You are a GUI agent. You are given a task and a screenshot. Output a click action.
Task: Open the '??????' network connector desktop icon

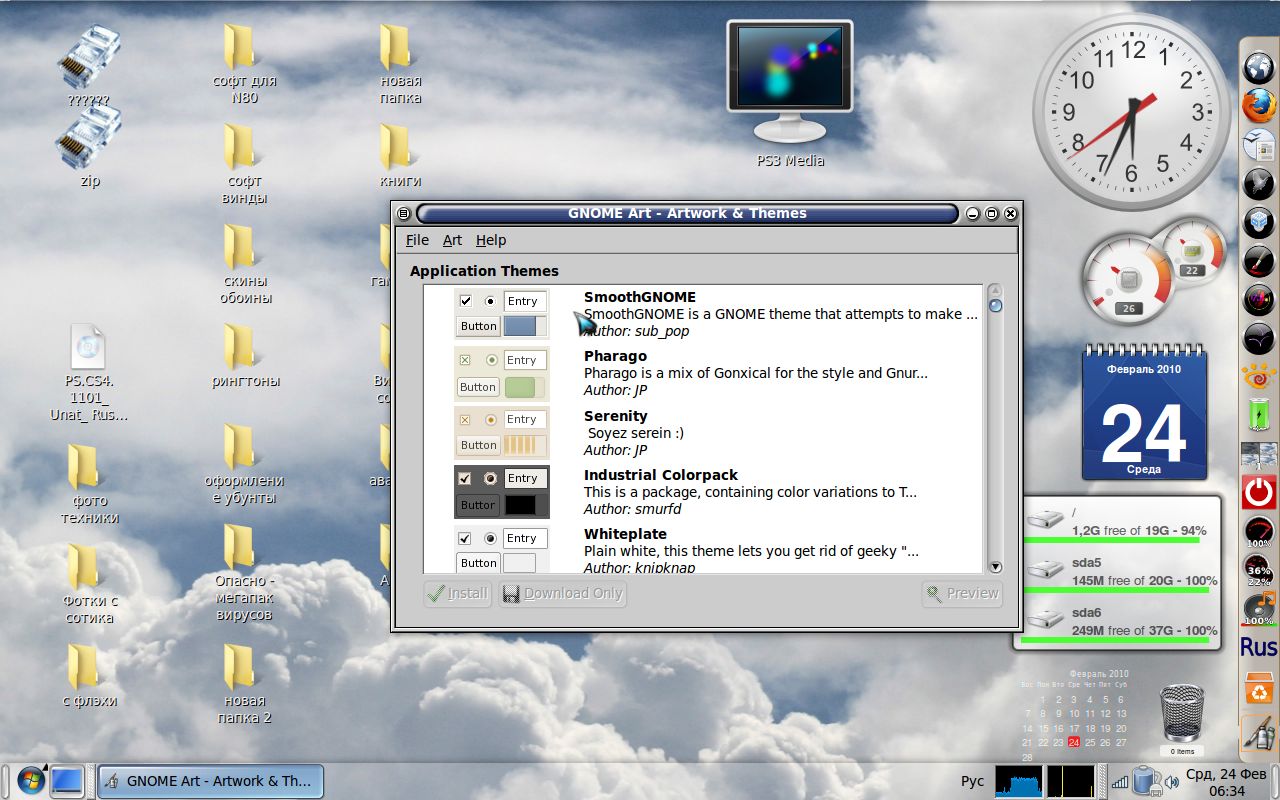pos(89,65)
